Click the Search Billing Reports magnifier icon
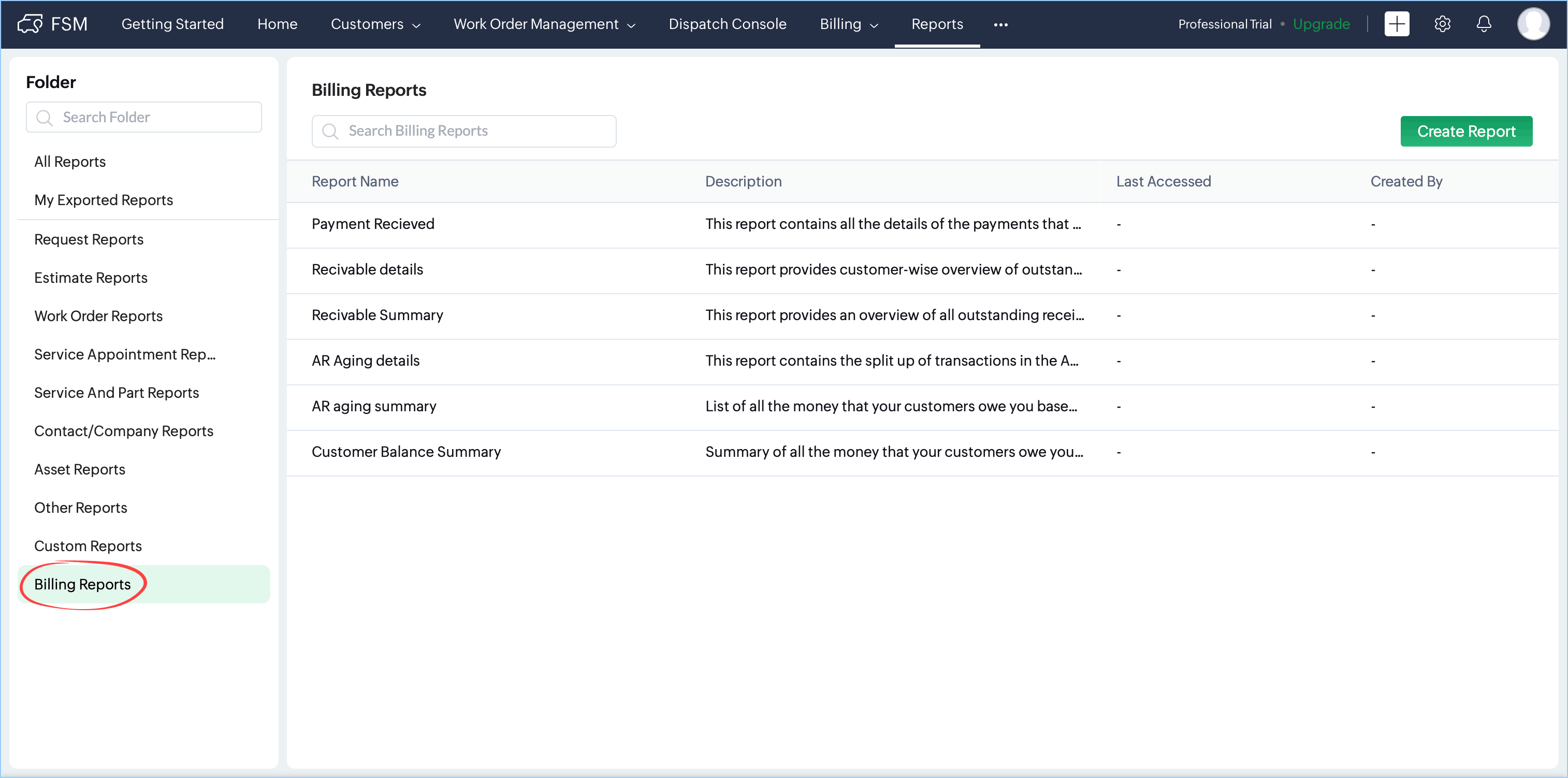The width and height of the screenshot is (1568, 778). tap(330, 132)
